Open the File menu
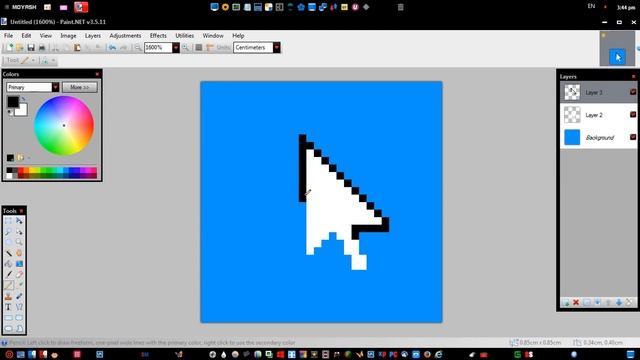The width and height of the screenshot is (640, 360). pyautogui.click(x=9, y=36)
